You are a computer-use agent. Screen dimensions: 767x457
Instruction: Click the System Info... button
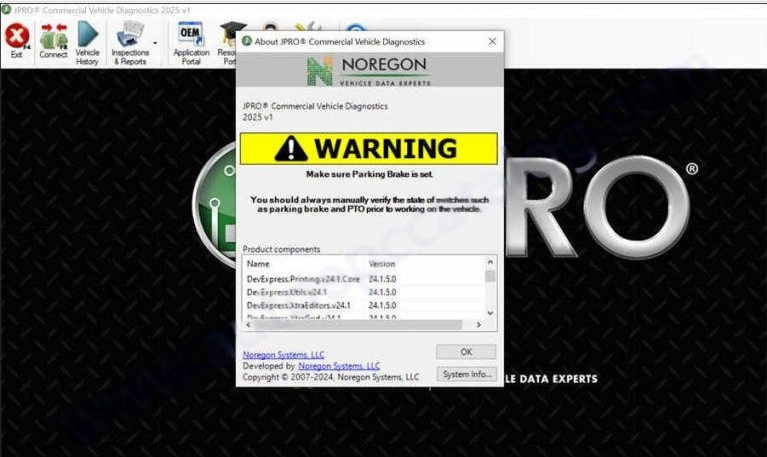[x=467, y=374]
